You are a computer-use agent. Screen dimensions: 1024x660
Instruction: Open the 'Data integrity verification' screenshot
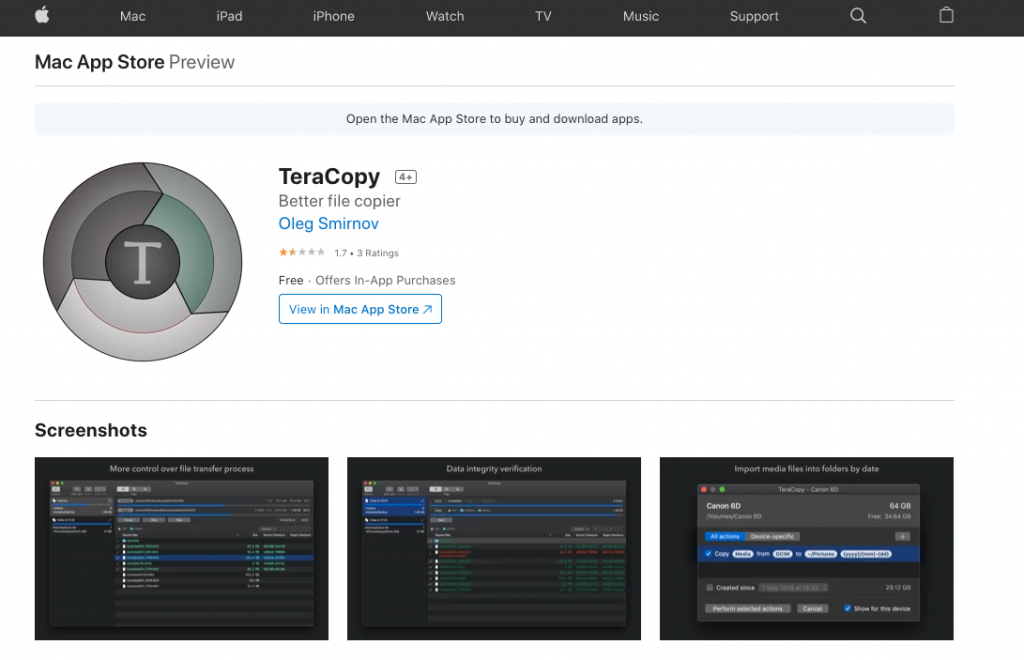[x=494, y=548]
